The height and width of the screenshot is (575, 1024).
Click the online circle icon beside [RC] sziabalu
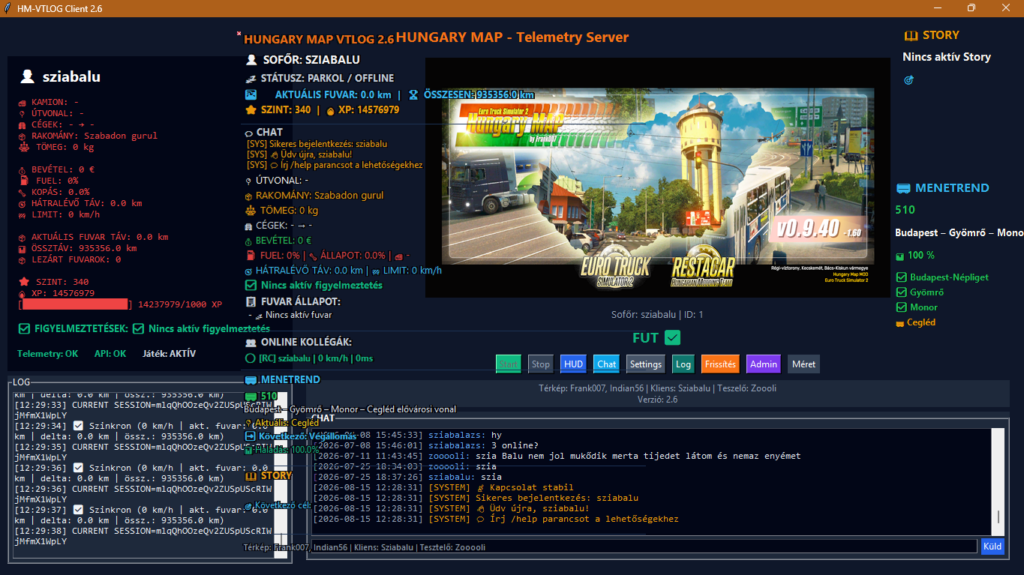(x=250, y=358)
